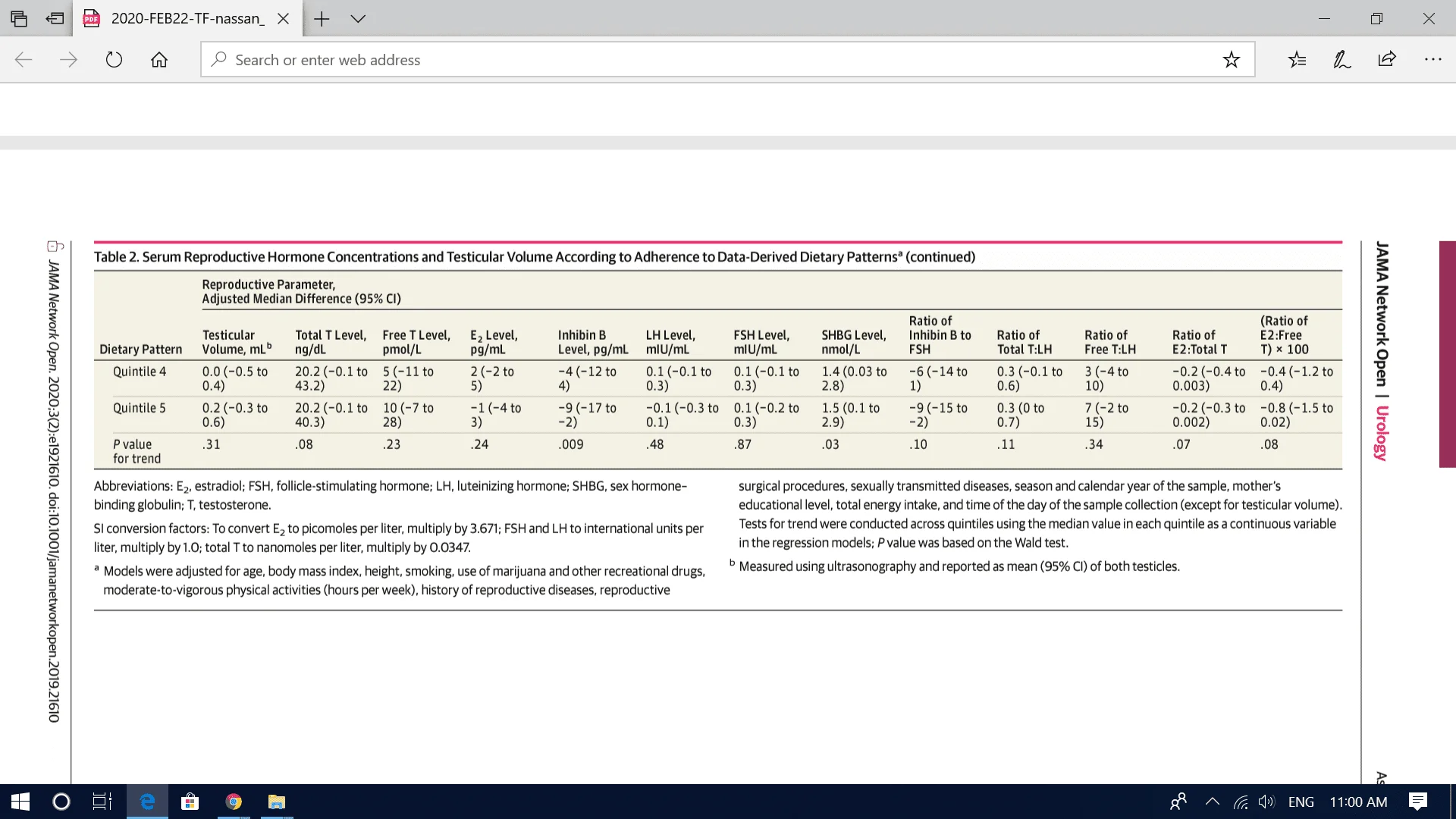Open File Explorer from taskbar
Screen dimensions: 1456x819
[277, 802]
